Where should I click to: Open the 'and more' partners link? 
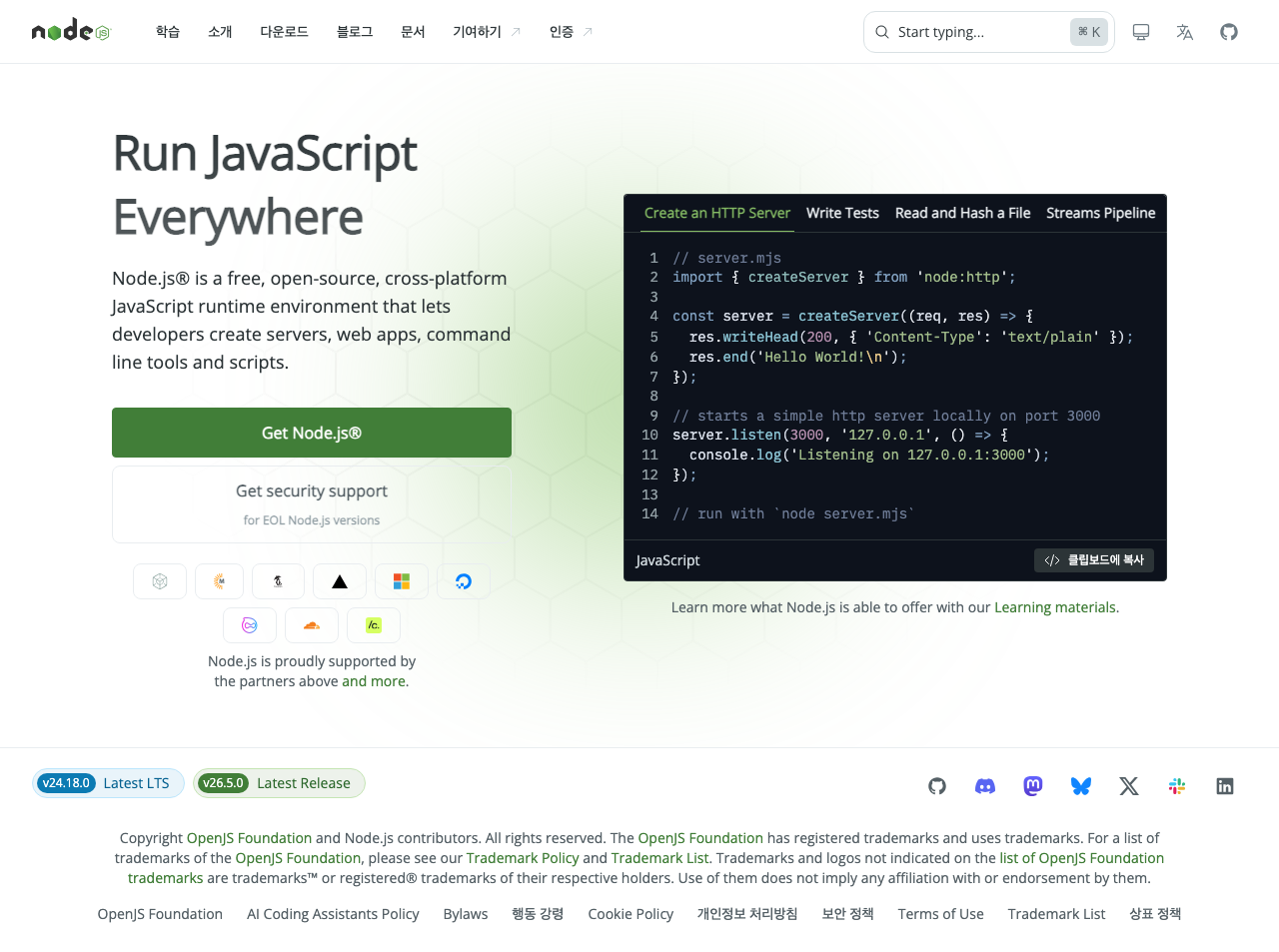click(374, 681)
